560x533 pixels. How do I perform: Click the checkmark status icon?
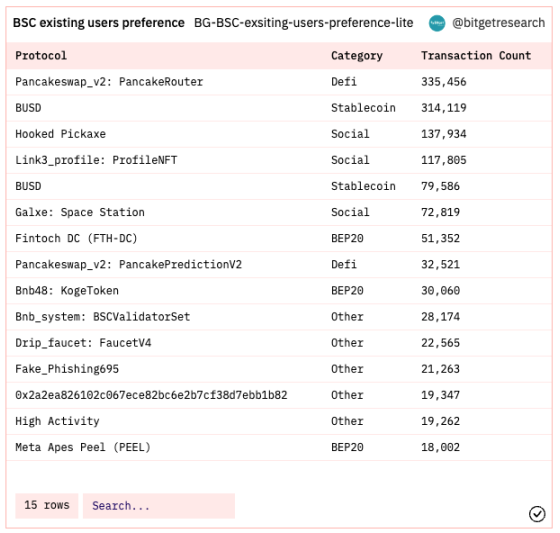[537, 514]
